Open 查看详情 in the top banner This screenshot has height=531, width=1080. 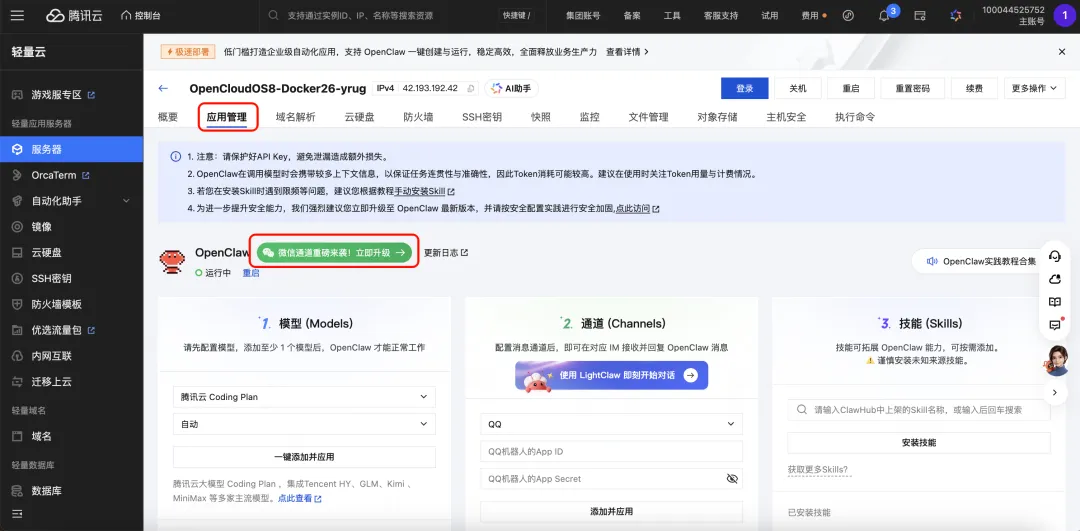[627, 52]
